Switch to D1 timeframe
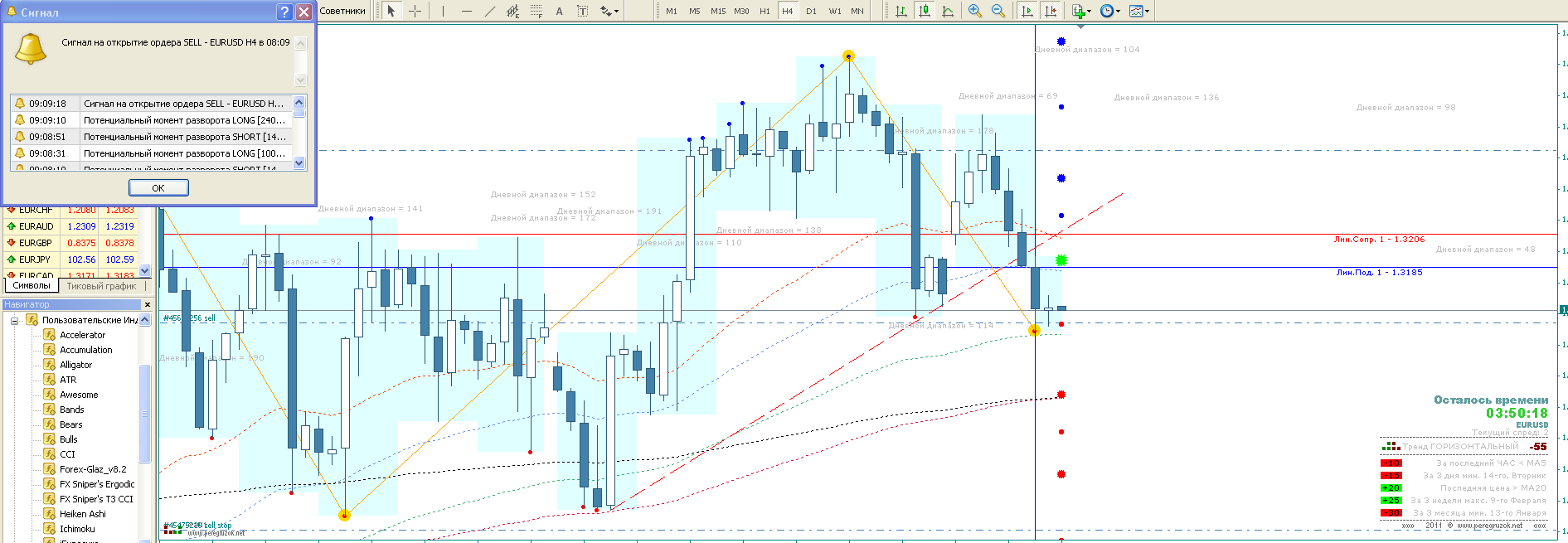This screenshot has width=1568, height=543. (x=811, y=11)
